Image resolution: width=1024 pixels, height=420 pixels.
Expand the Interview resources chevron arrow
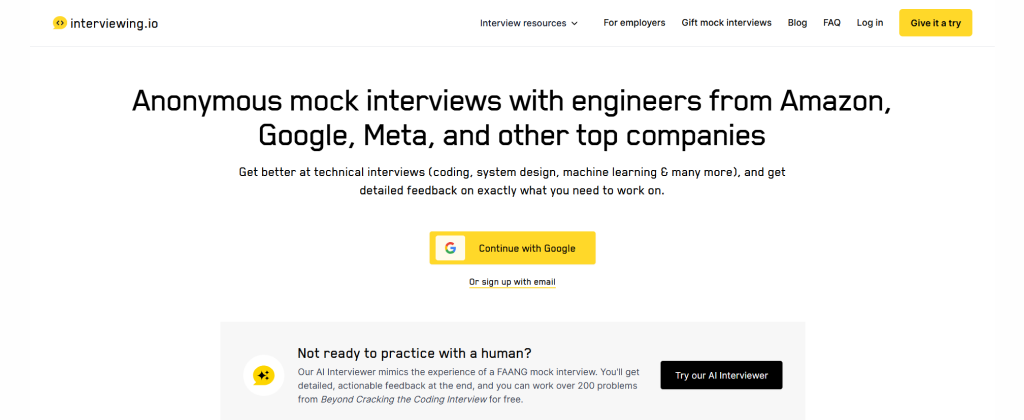pyautogui.click(x=575, y=23)
